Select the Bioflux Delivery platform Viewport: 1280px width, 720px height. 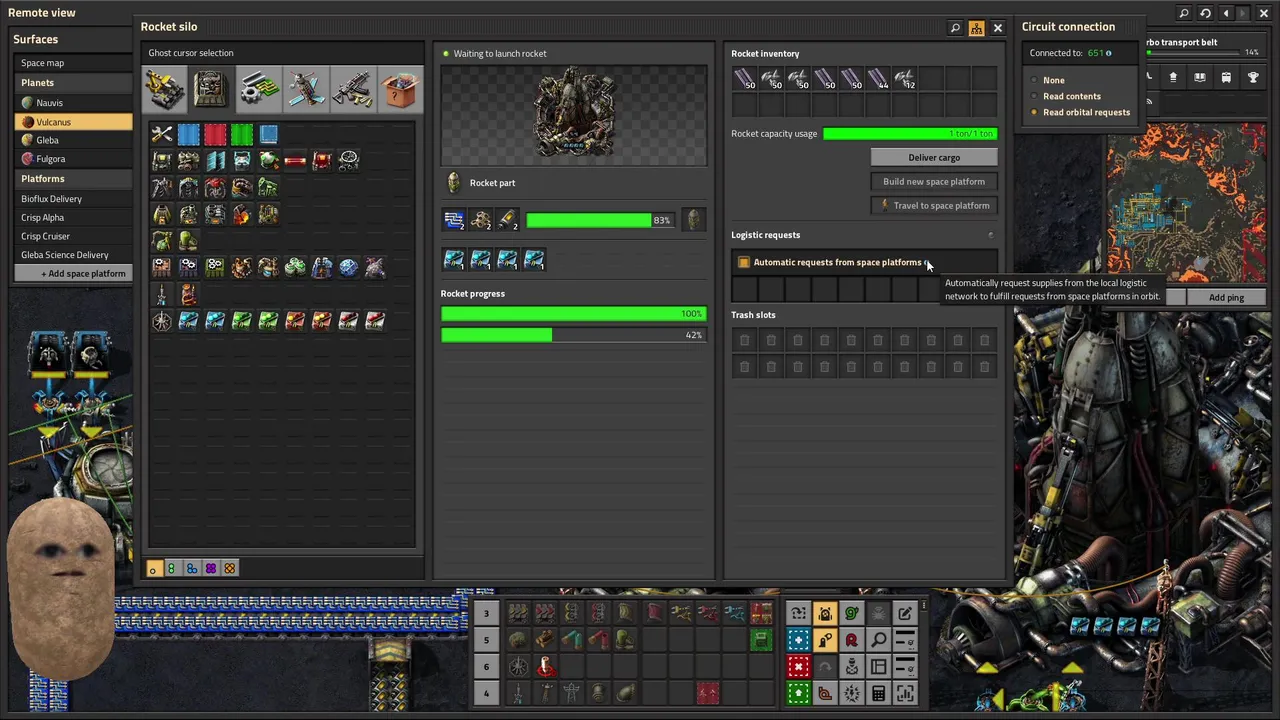[72, 199]
